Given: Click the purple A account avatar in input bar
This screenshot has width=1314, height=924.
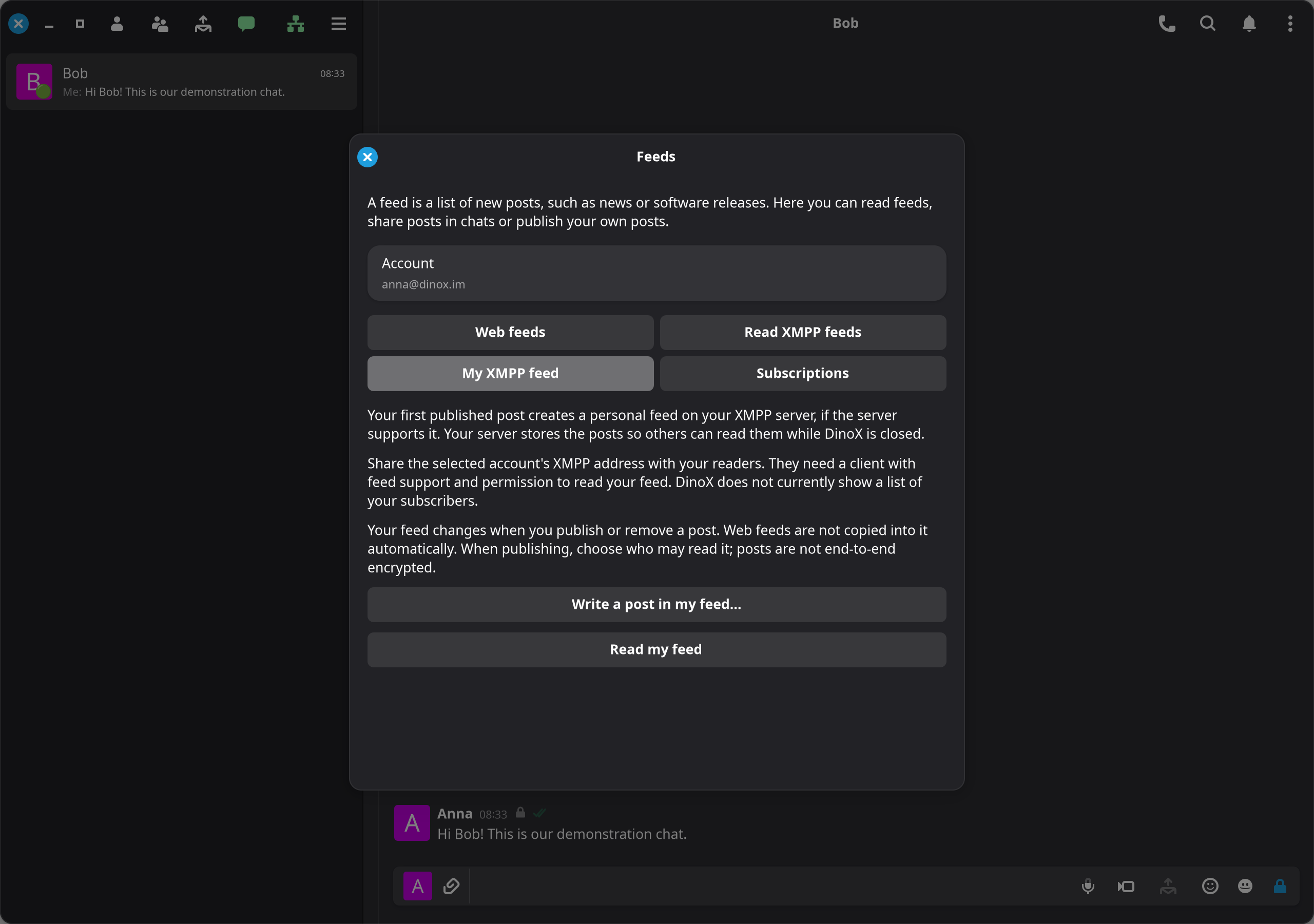Looking at the screenshot, I should [418, 886].
